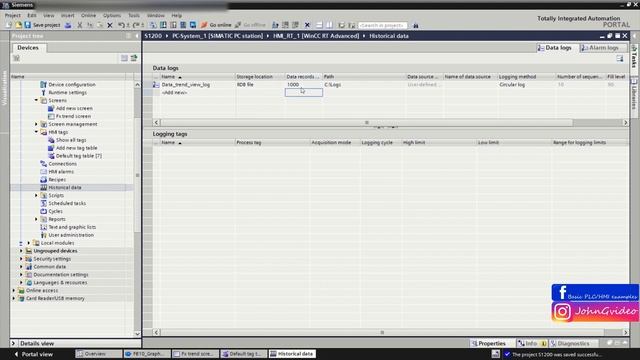Click the Split editor space horizontally icon
This screenshot has height=360, width=640.
[319, 25]
